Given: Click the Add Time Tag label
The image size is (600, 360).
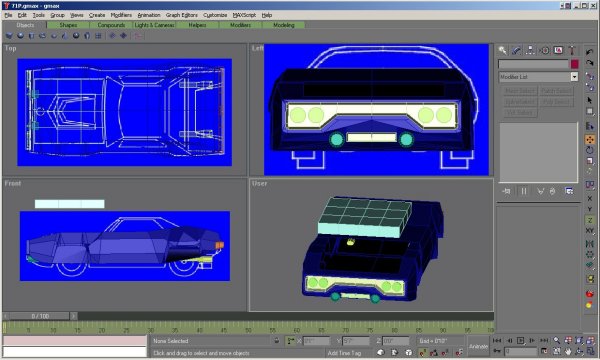Looking at the screenshot, I should point(344,353).
